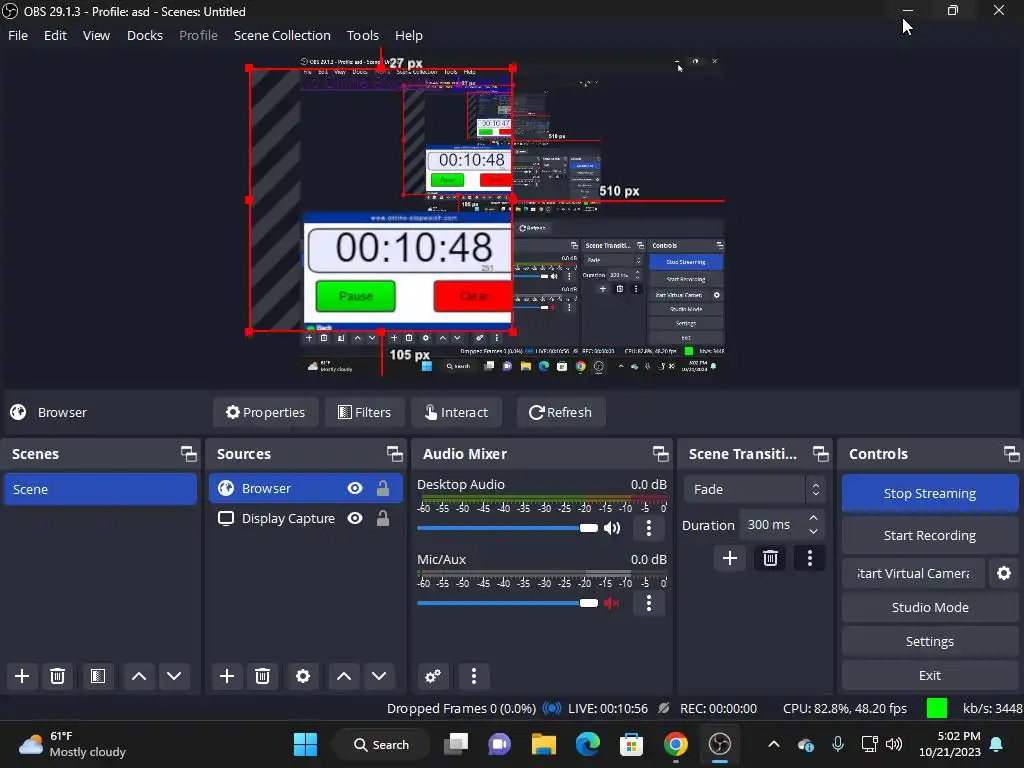Refresh the Browser source
This screenshot has height=768, width=1024.
tap(560, 412)
